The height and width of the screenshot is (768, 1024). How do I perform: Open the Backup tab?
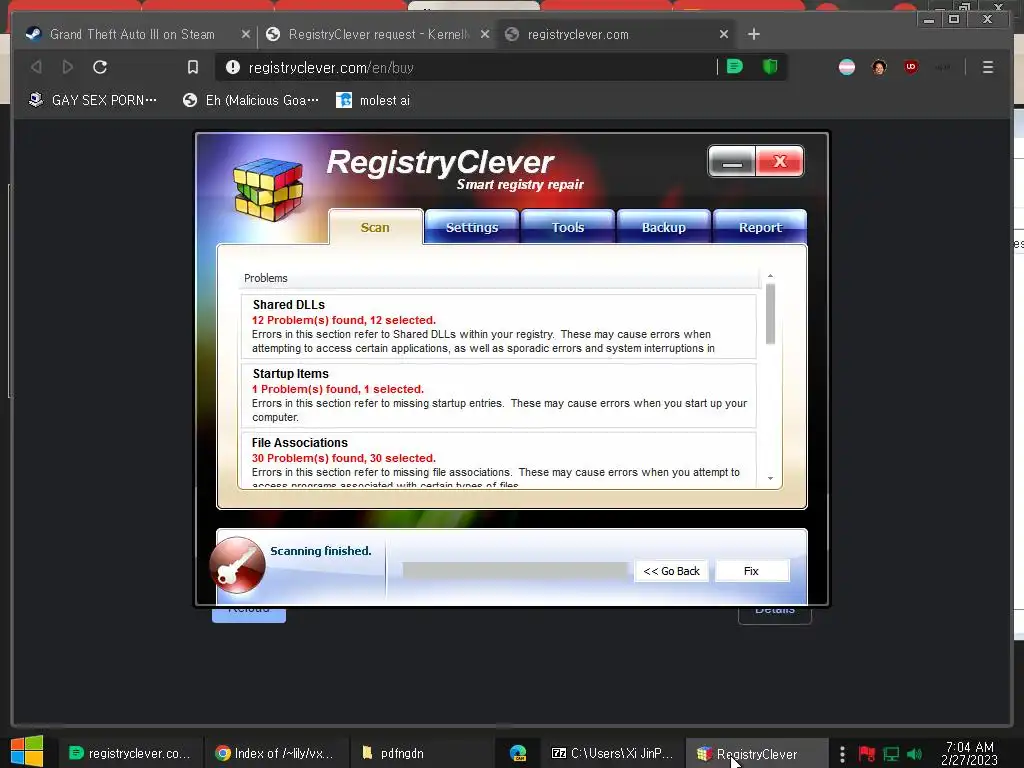pos(664,227)
